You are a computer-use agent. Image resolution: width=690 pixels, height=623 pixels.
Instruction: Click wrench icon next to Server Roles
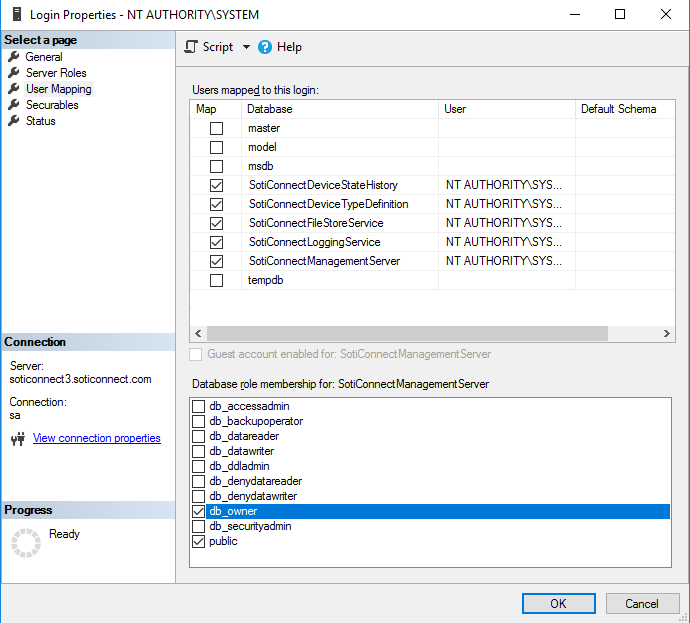click(x=14, y=73)
